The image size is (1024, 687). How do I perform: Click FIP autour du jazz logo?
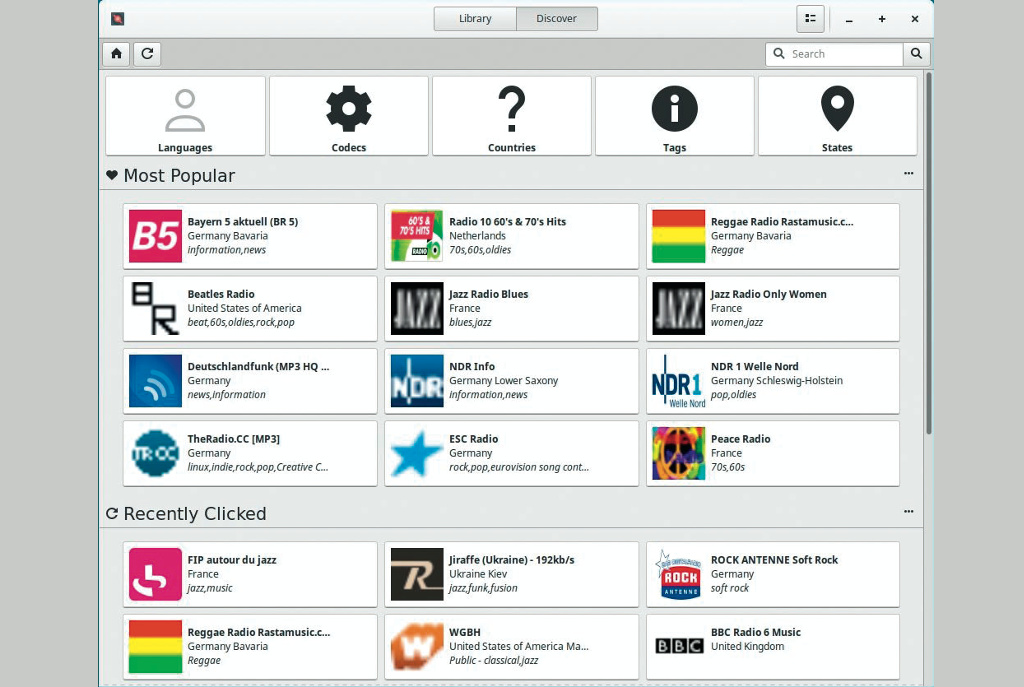click(x=155, y=575)
